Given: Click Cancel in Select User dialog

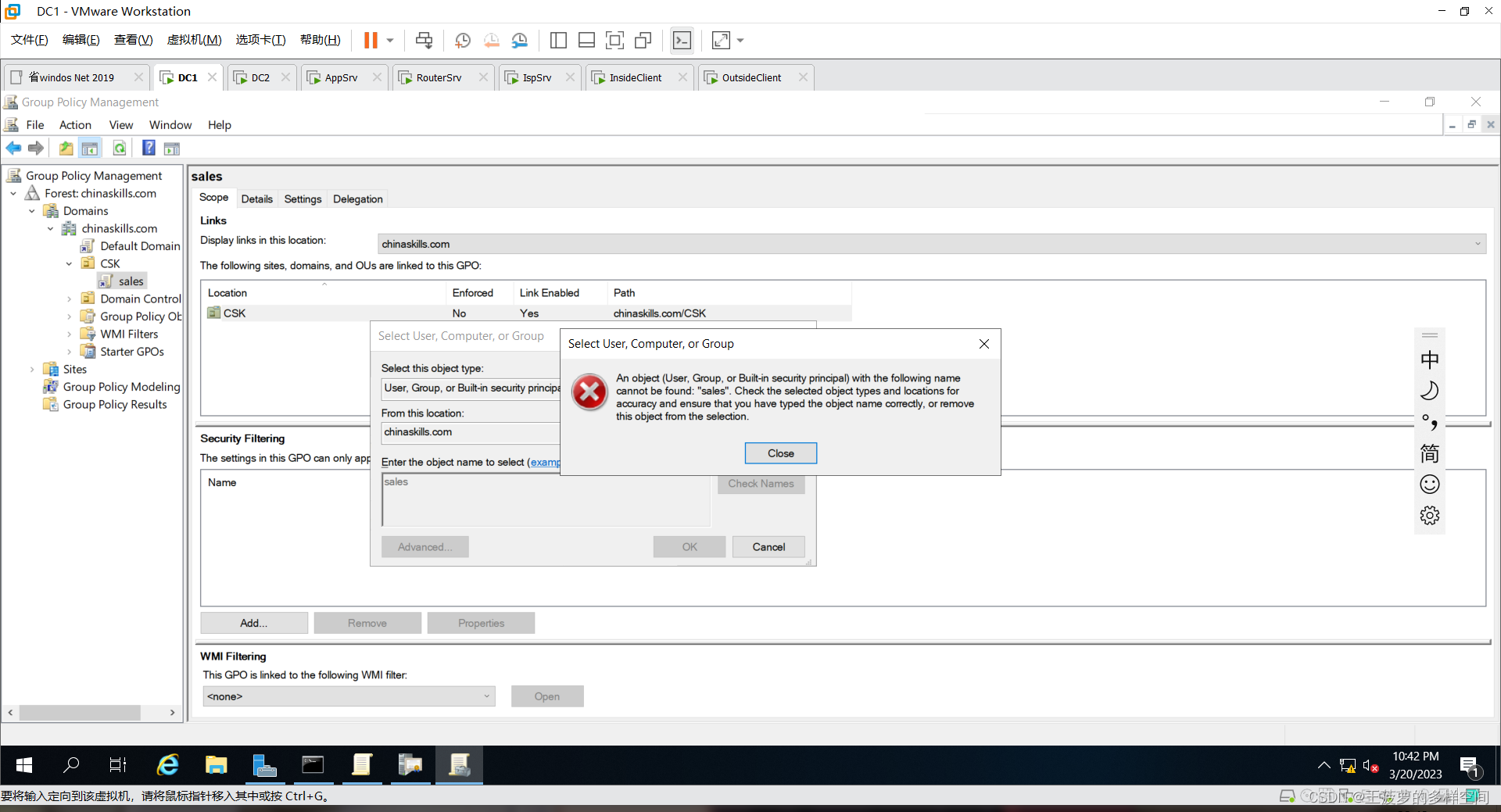Looking at the screenshot, I should coord(768,547).
